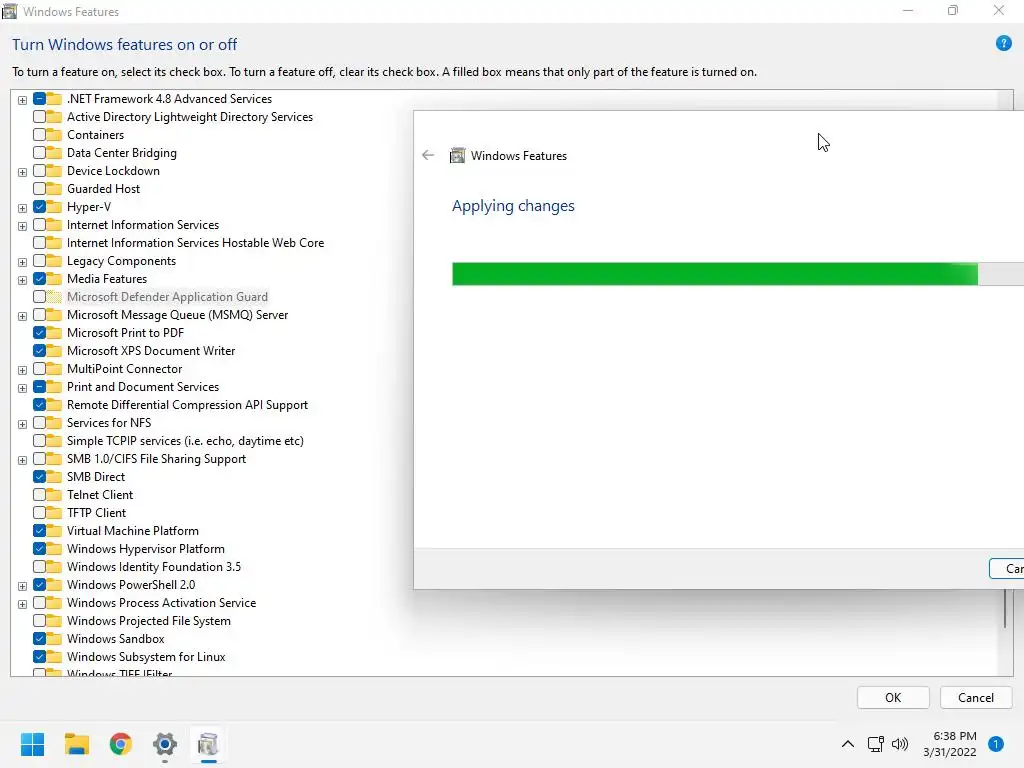The height and width of the screenshot is (768, 1024).
Task: Expand Print and Document Services node
Action: point(22,388)
